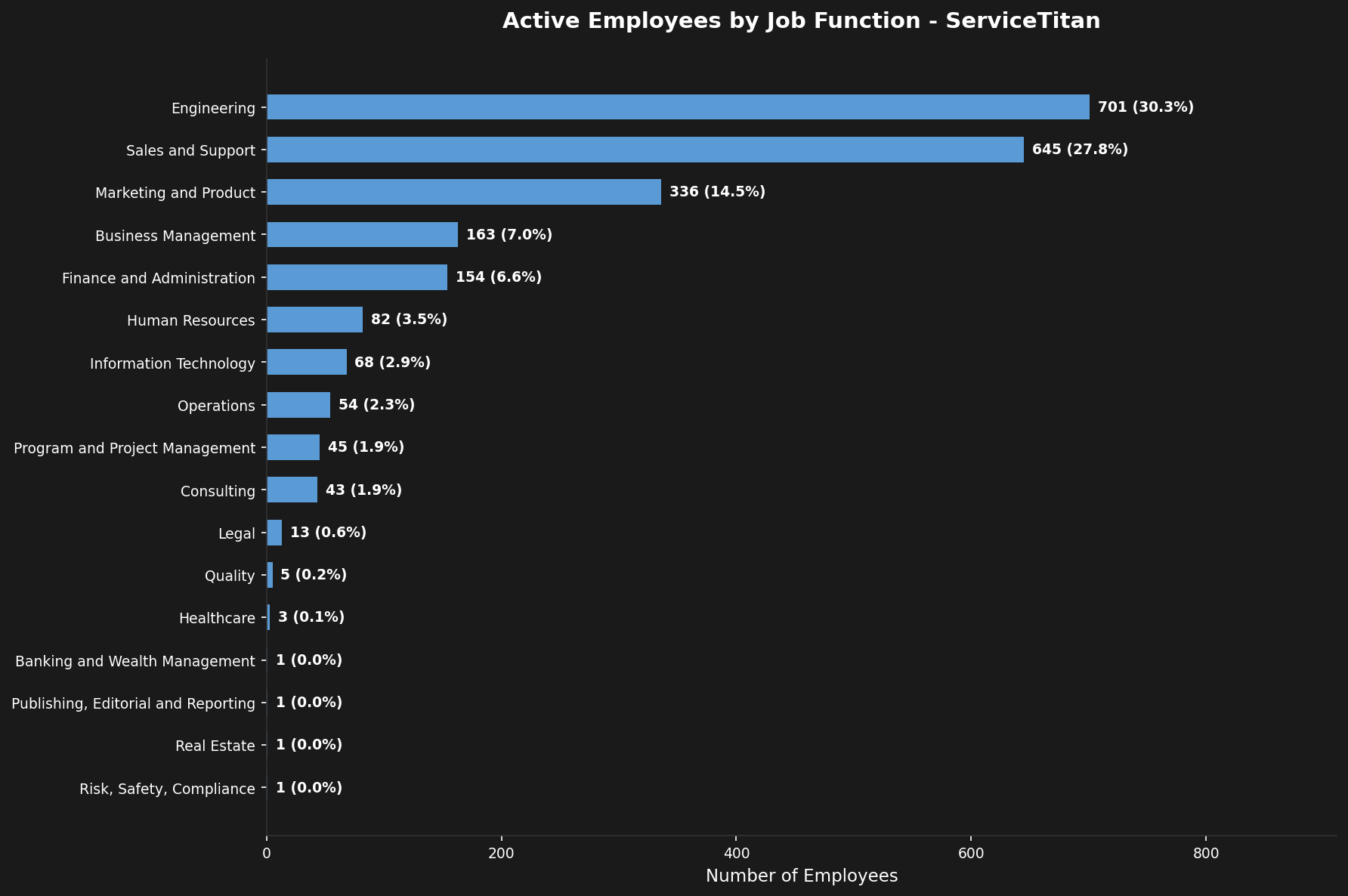
Task: Click the value label beside Banking and Wealth Management
Action: click(309, 660)
